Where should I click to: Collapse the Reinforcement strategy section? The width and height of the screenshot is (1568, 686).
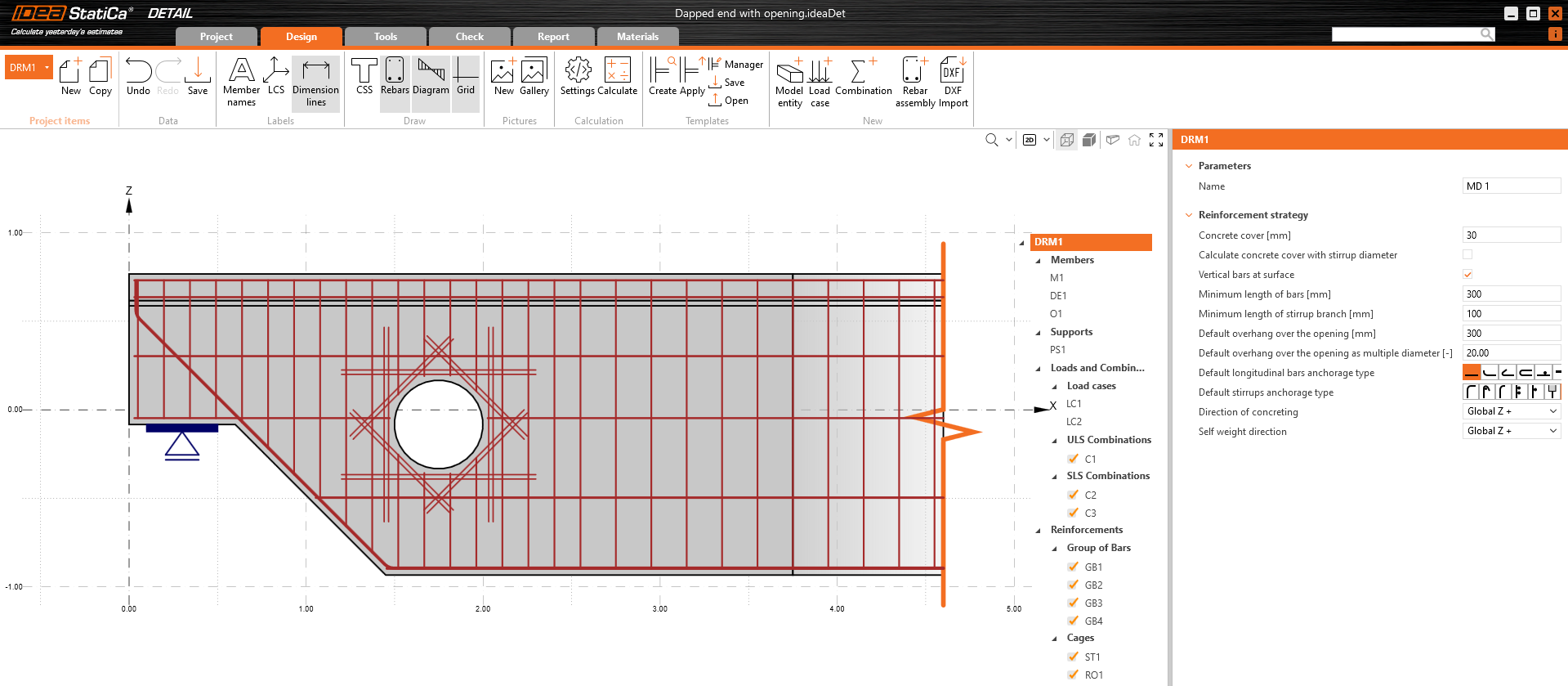(1189, 215)
